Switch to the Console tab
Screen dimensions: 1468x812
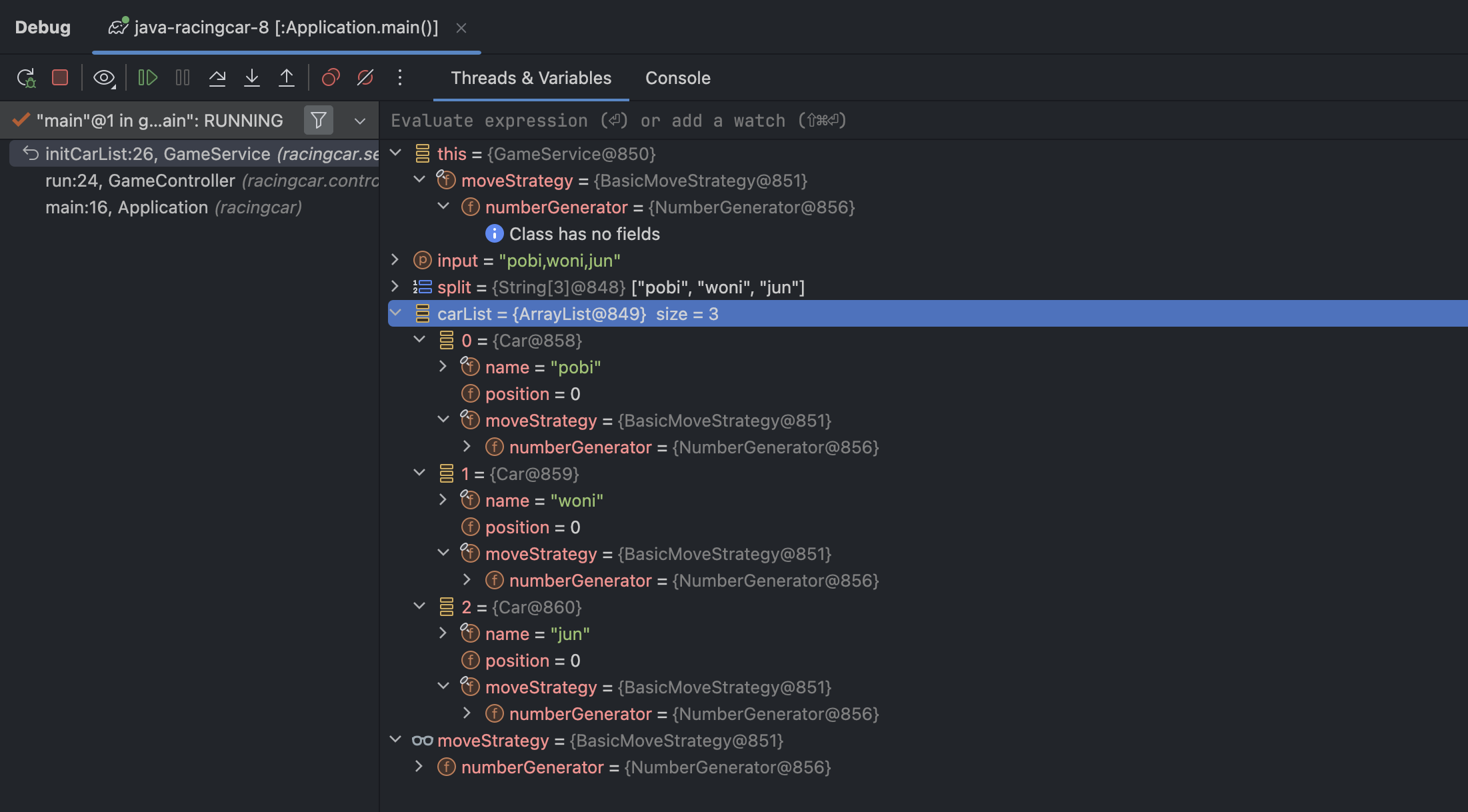coord(677,78)
